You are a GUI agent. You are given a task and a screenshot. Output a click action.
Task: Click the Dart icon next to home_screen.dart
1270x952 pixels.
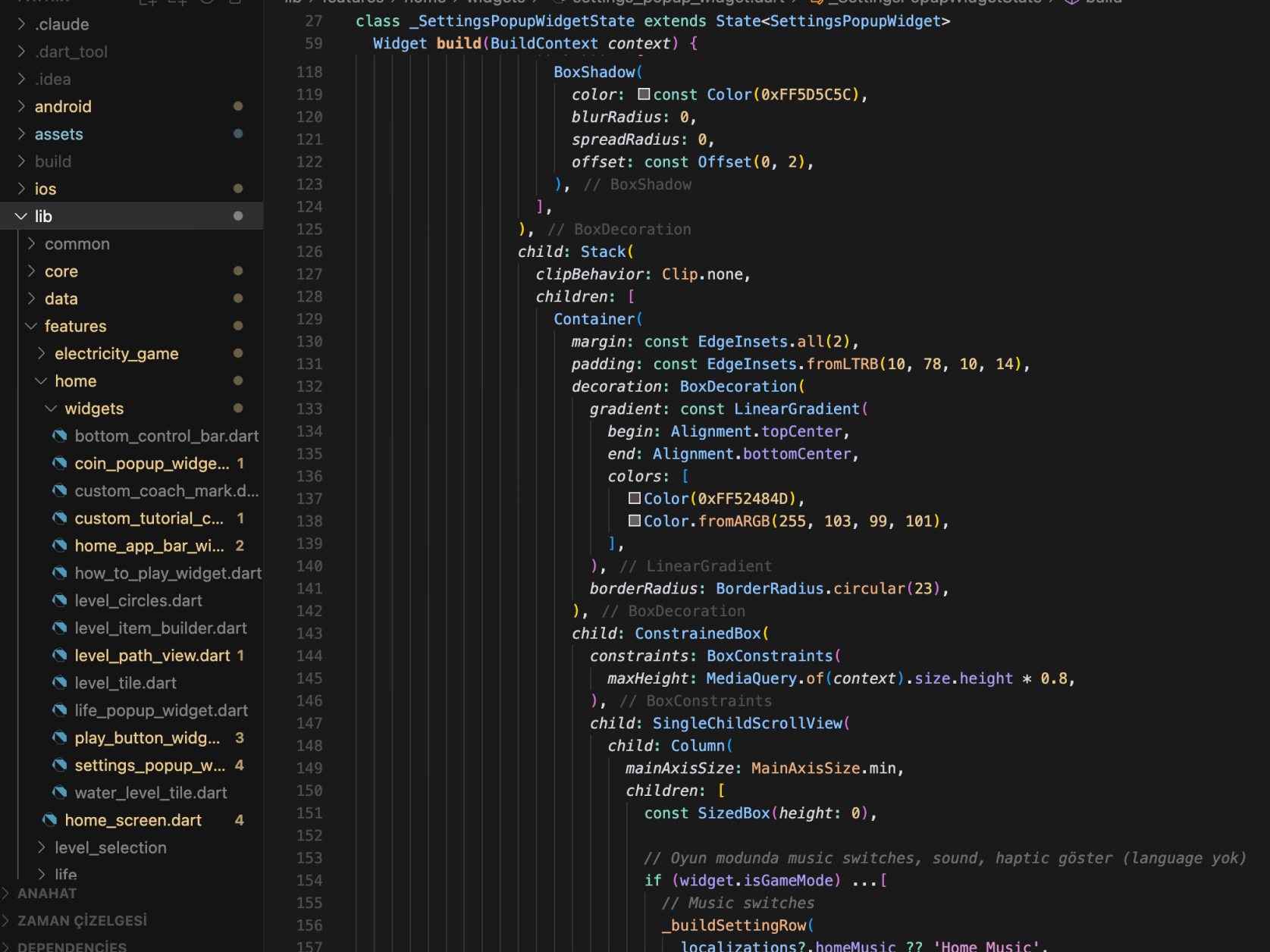(x=49, y=820)
